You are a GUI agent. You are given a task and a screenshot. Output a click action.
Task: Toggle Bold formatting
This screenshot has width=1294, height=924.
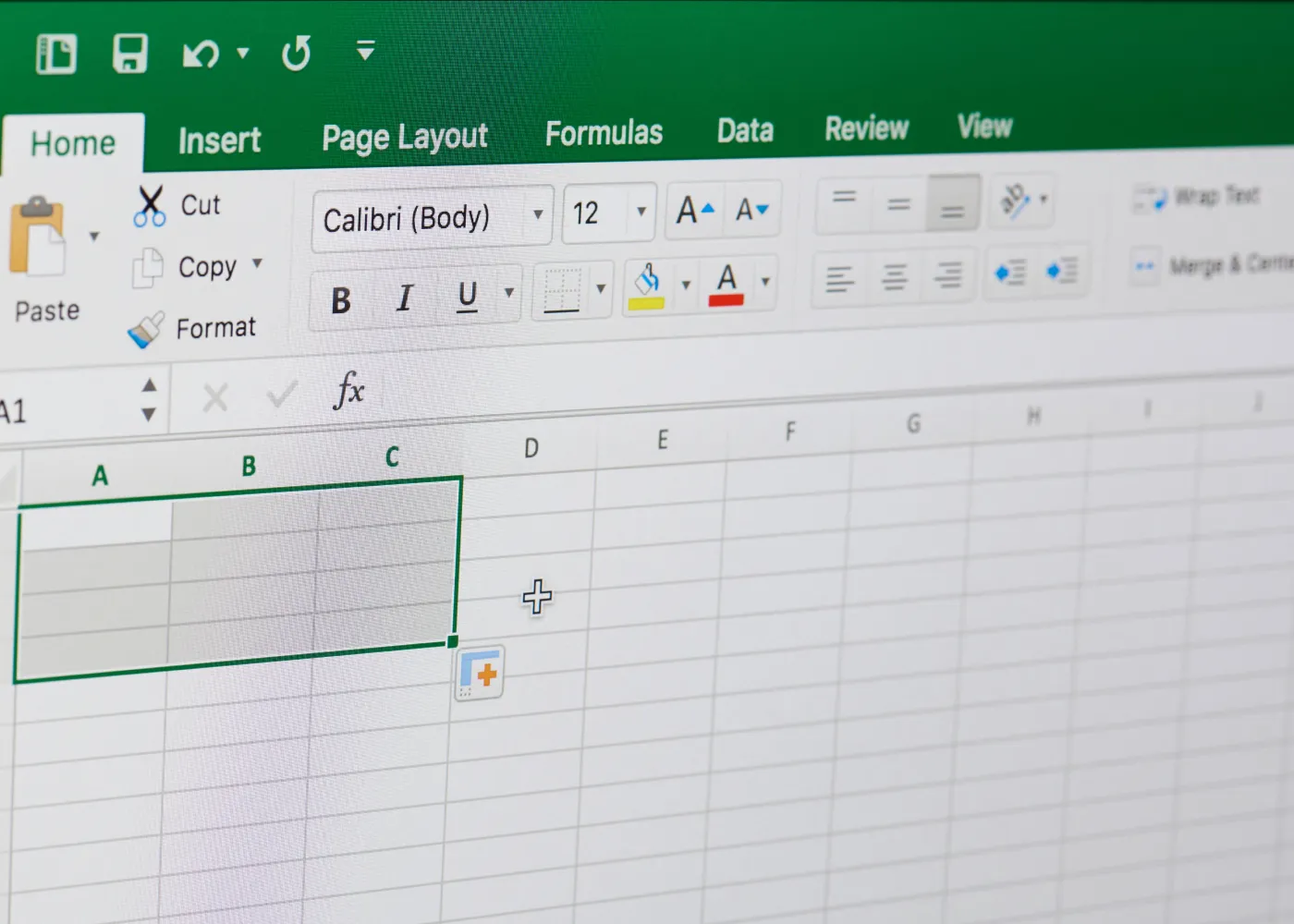pos(341,300)
